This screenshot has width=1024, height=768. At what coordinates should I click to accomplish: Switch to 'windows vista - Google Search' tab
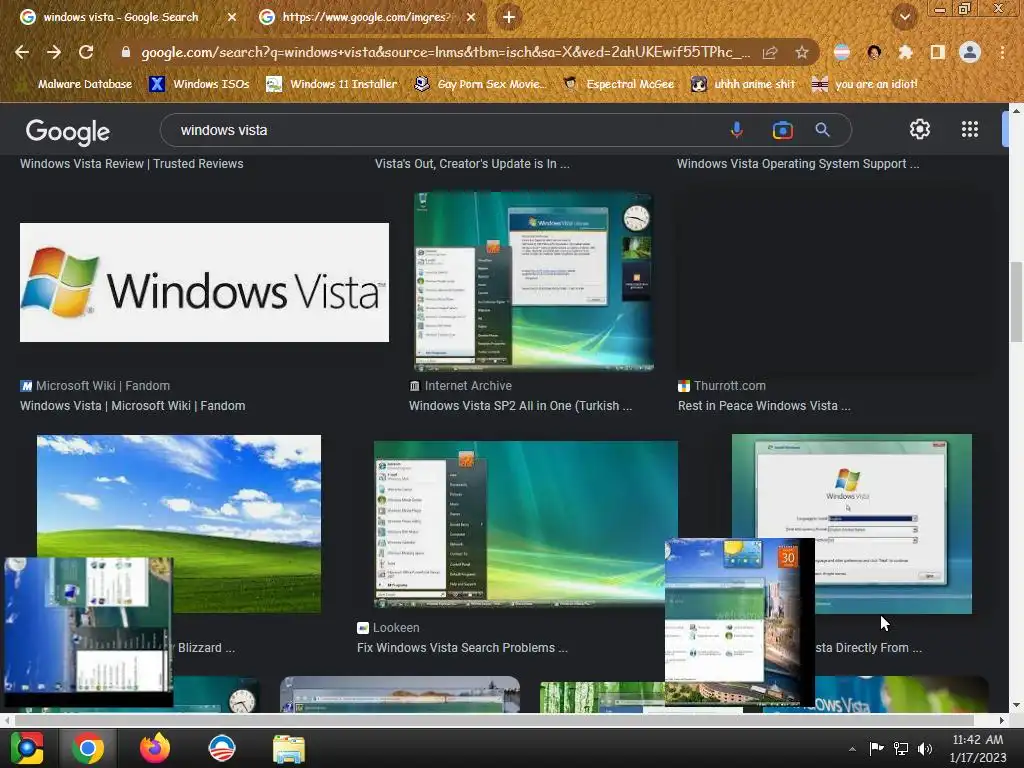click(121, 17)
